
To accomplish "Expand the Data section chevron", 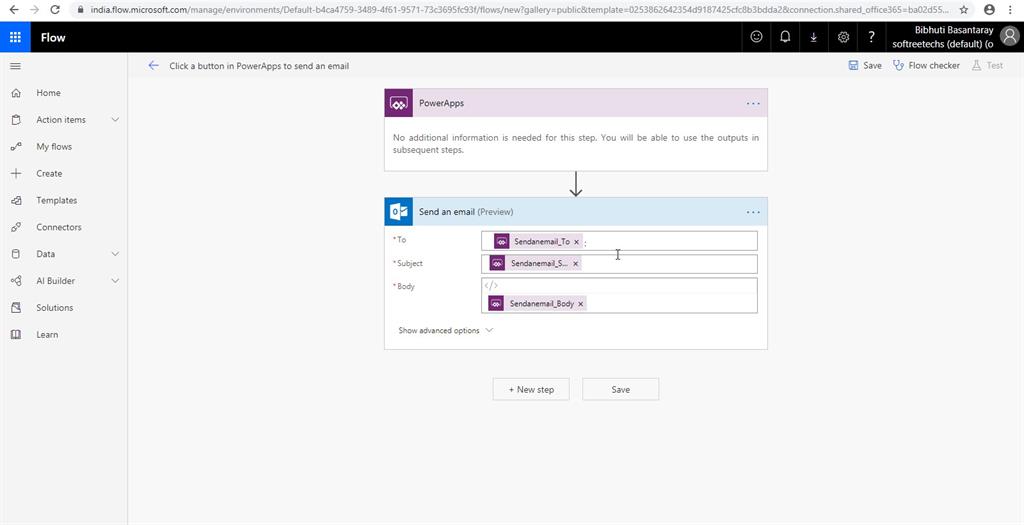I will coord(115,254).
